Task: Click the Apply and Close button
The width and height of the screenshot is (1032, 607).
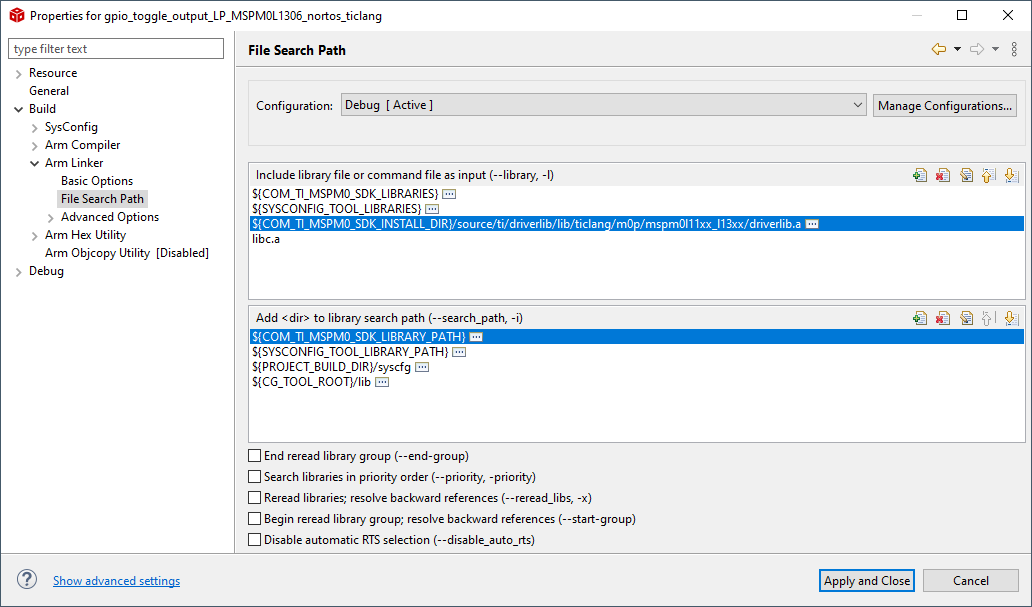Action: (x=867, y=581)
